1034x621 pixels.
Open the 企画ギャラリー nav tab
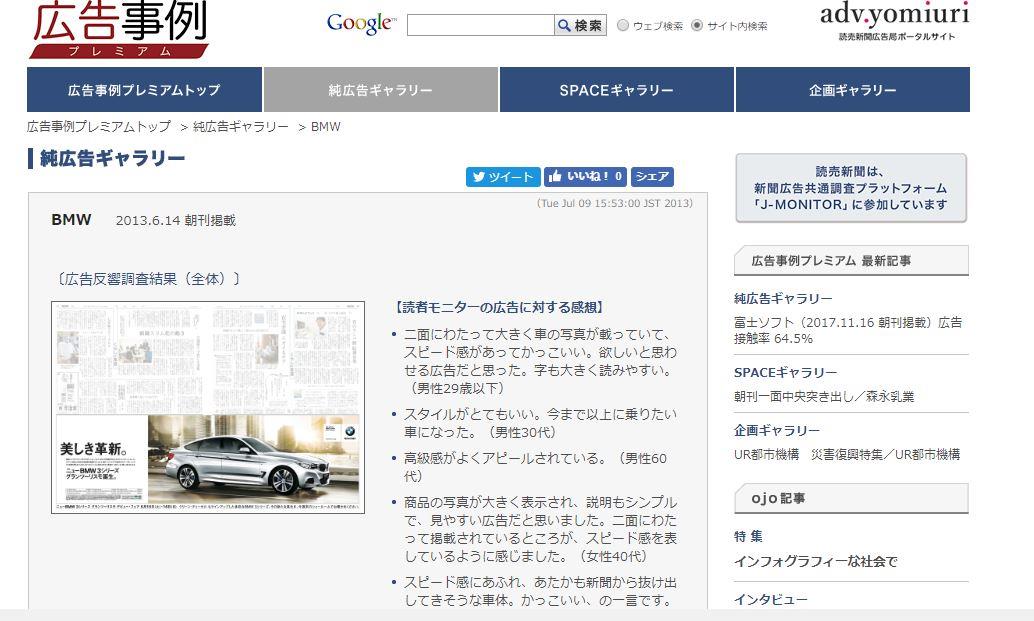853,90
